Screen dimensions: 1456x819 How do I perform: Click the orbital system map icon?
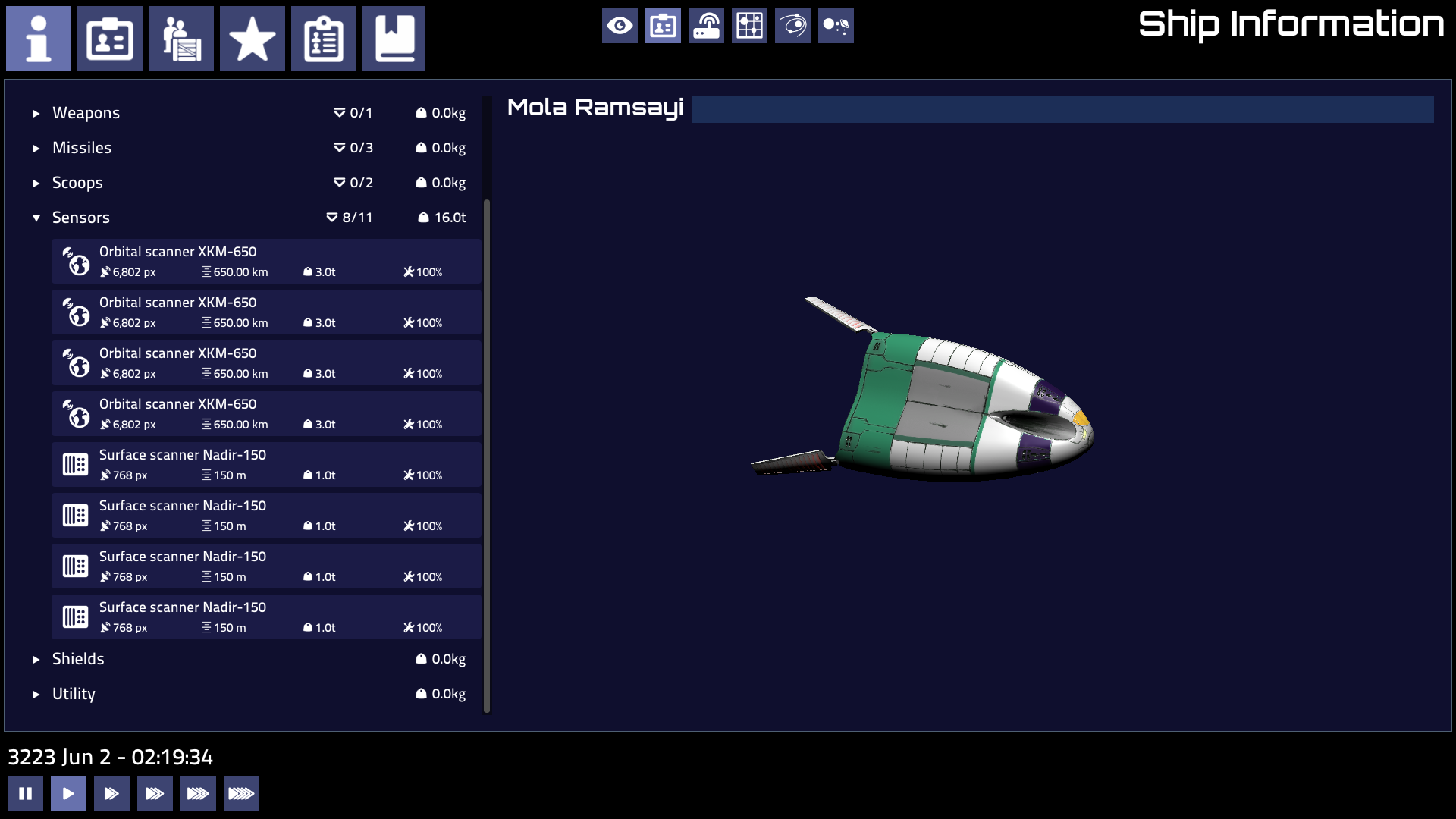point(792,25)
